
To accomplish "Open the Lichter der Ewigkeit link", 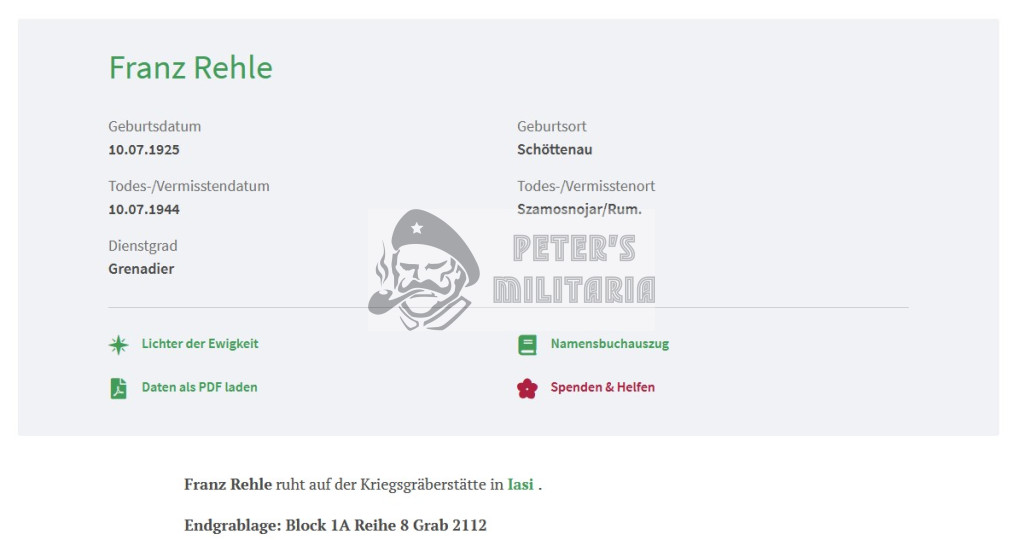I will coord(200,343).
